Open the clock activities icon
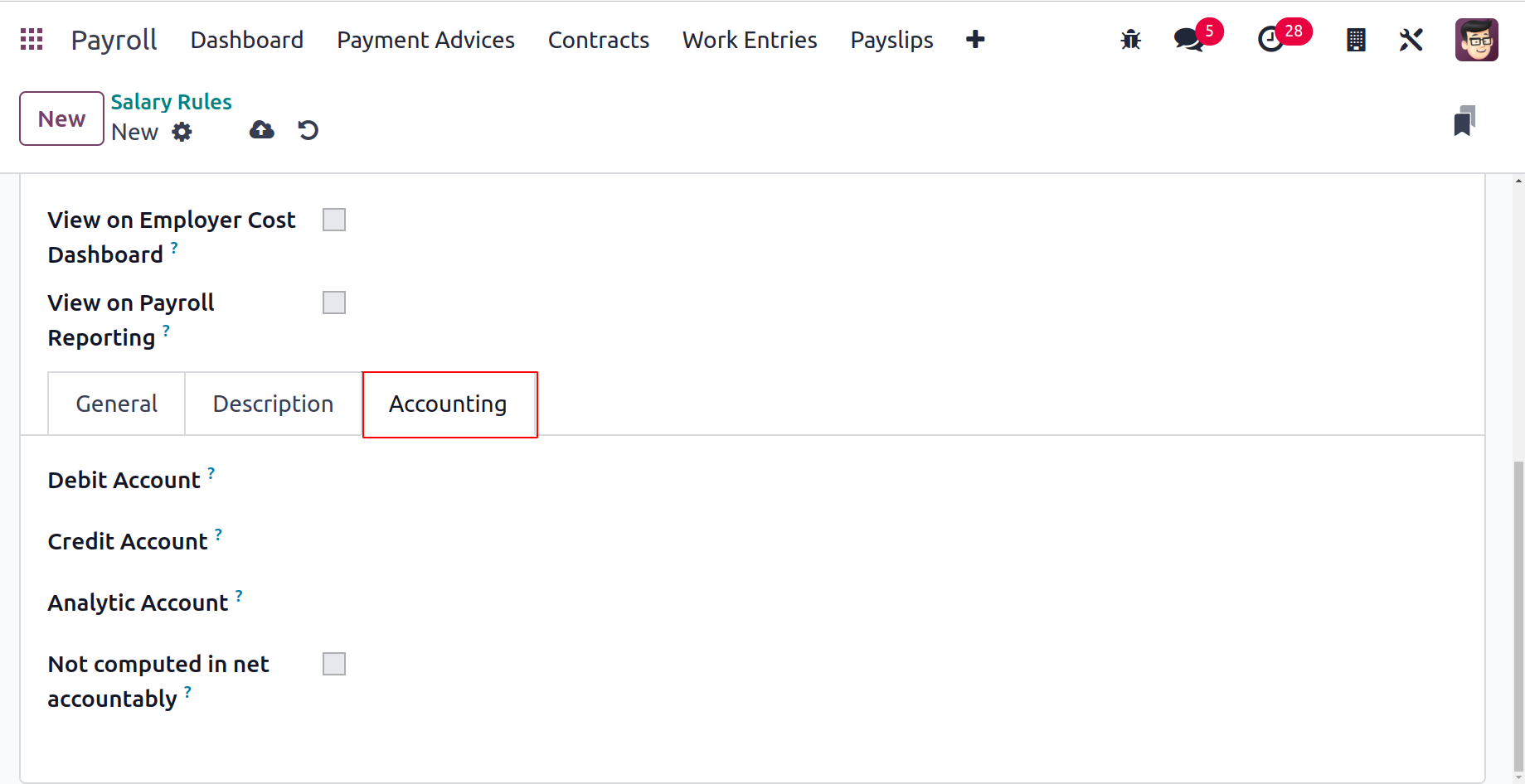 pos(1270,39)
